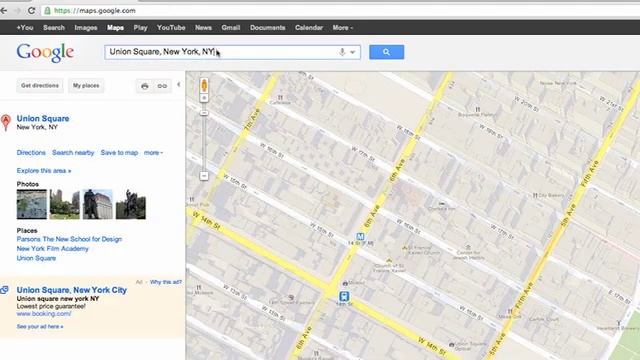Click the blue search magnifier button
The image size is (640, 360).
[387, 52]
